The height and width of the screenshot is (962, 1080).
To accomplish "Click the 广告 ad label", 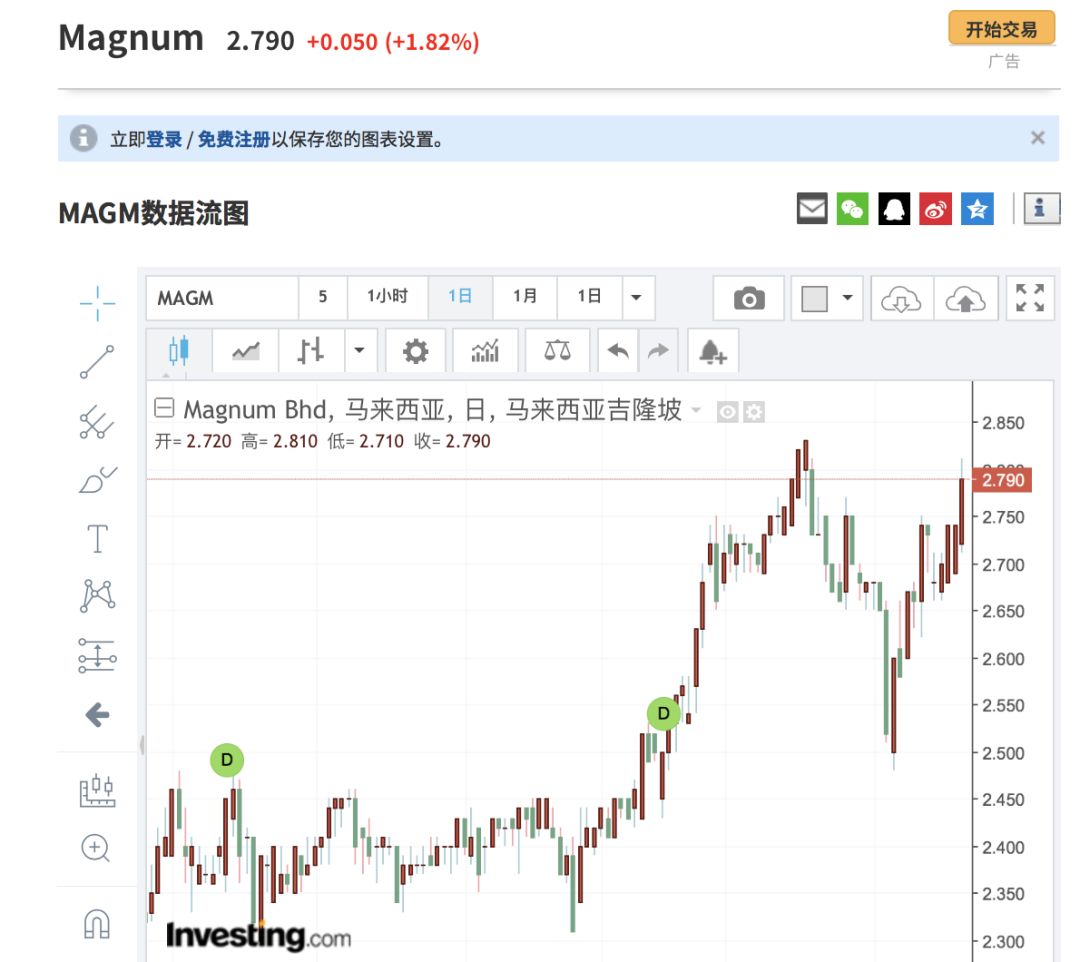I will [1003, 61].
